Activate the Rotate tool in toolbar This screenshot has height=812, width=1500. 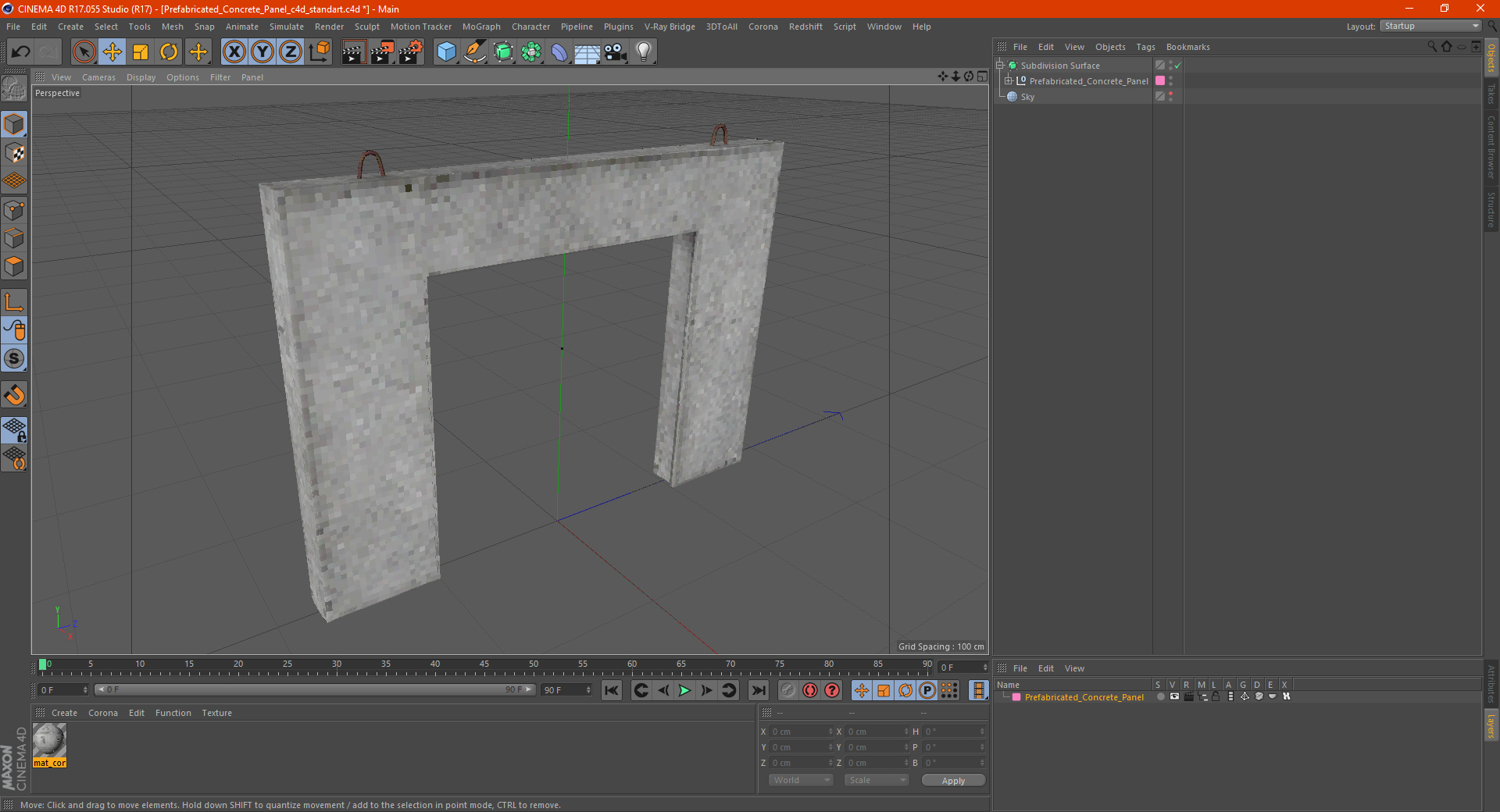[169, 52]
